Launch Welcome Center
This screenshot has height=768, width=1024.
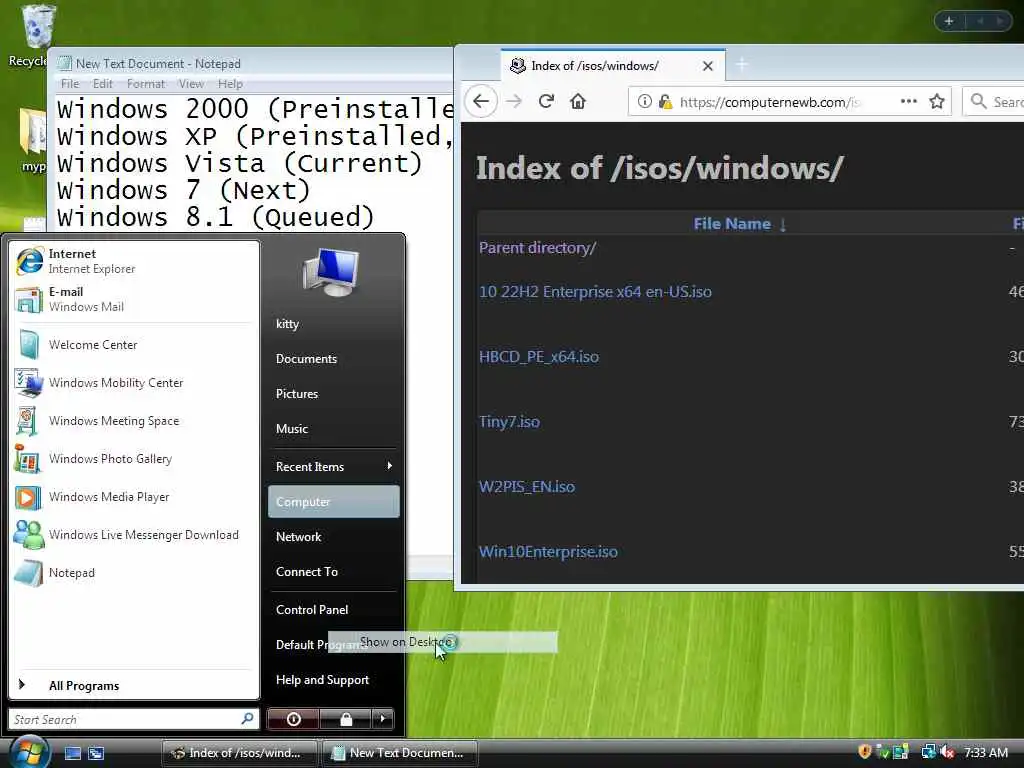(134, 345)
